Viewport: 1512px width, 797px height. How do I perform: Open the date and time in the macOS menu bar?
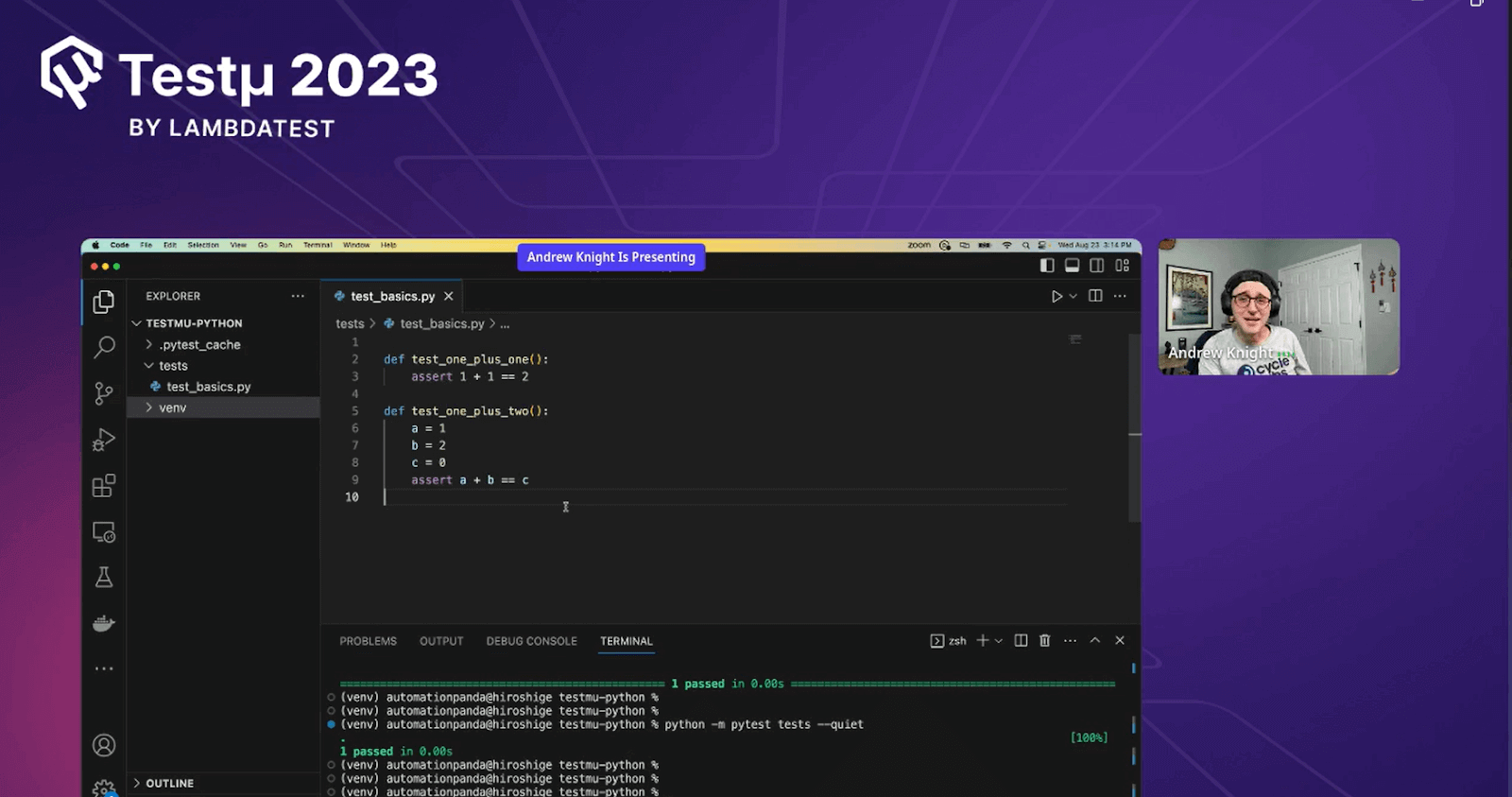point(1094,245)
